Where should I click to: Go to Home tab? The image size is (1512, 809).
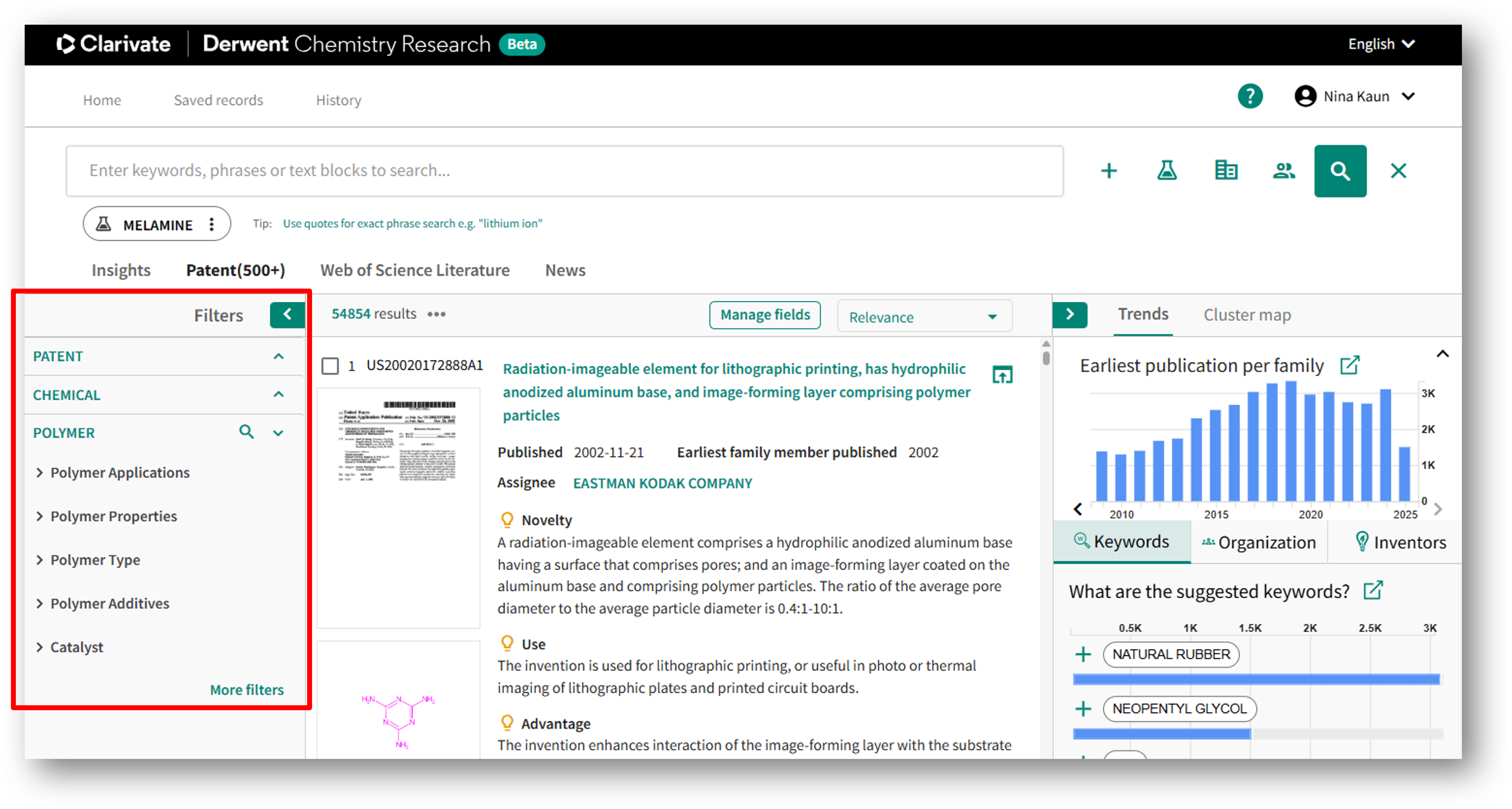coord(102,100)
